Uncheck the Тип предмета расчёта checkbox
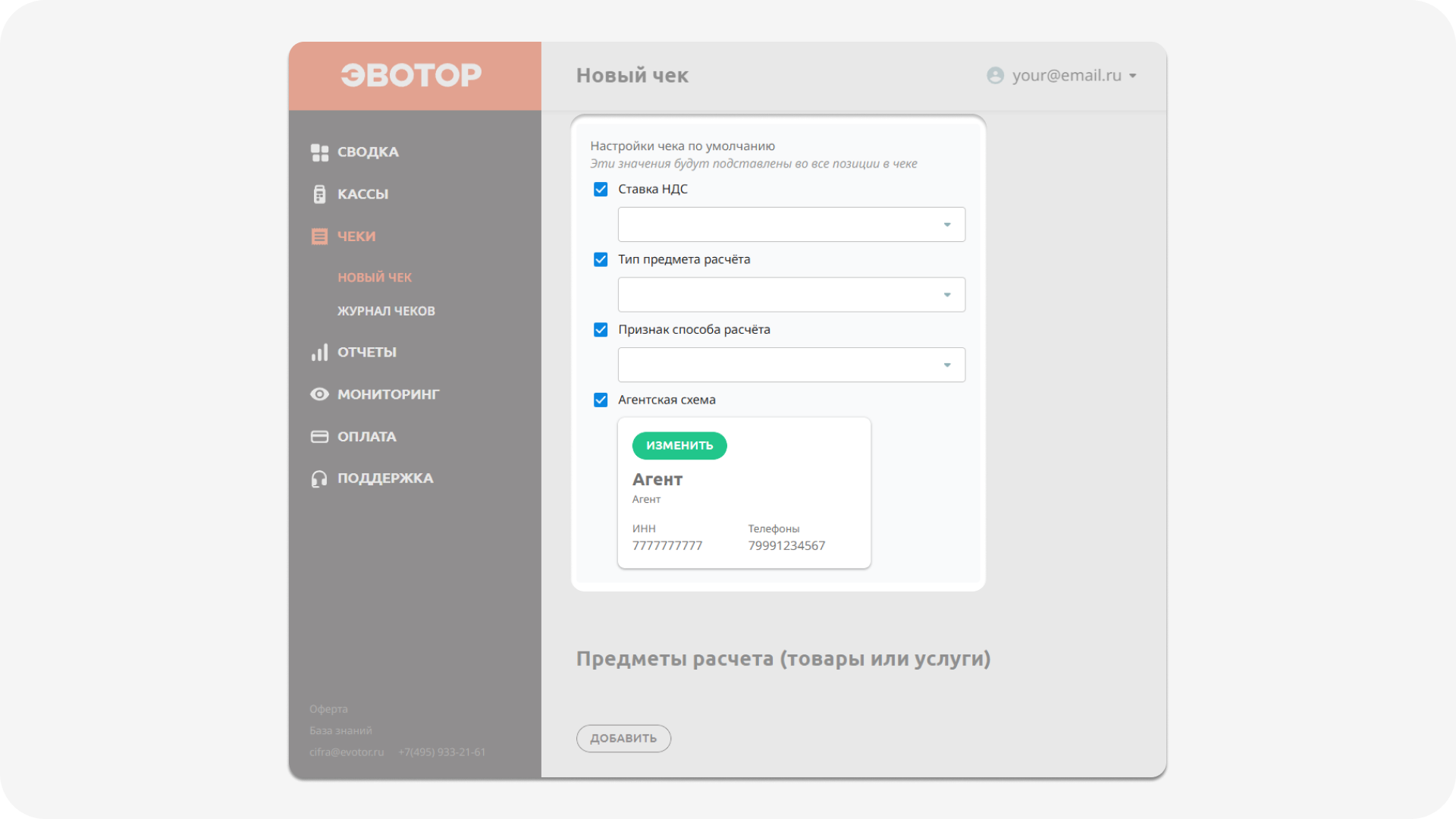This screenshot has width=1456, height=819. point(601,259)
